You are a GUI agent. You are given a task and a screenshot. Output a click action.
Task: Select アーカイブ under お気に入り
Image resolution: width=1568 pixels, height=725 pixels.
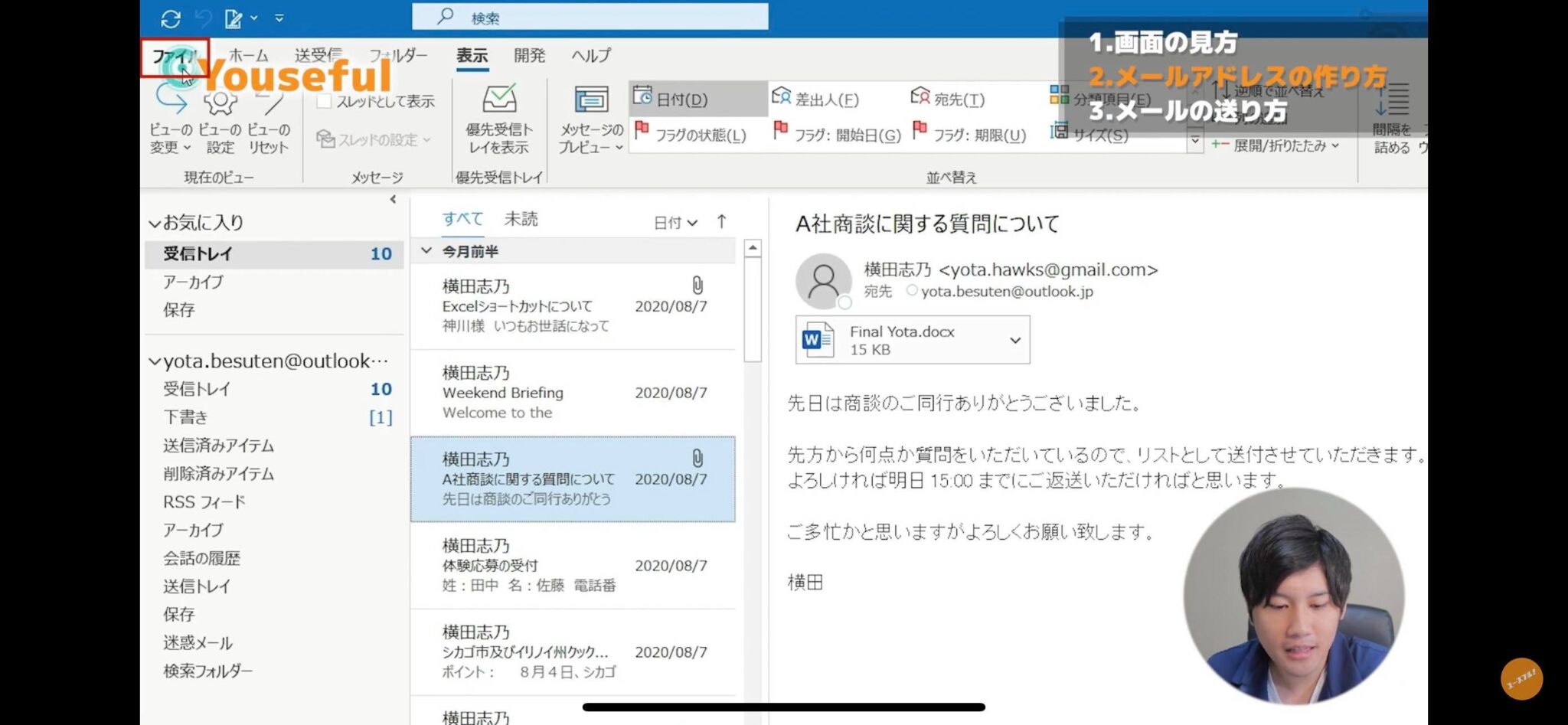(x=193, y=282)
